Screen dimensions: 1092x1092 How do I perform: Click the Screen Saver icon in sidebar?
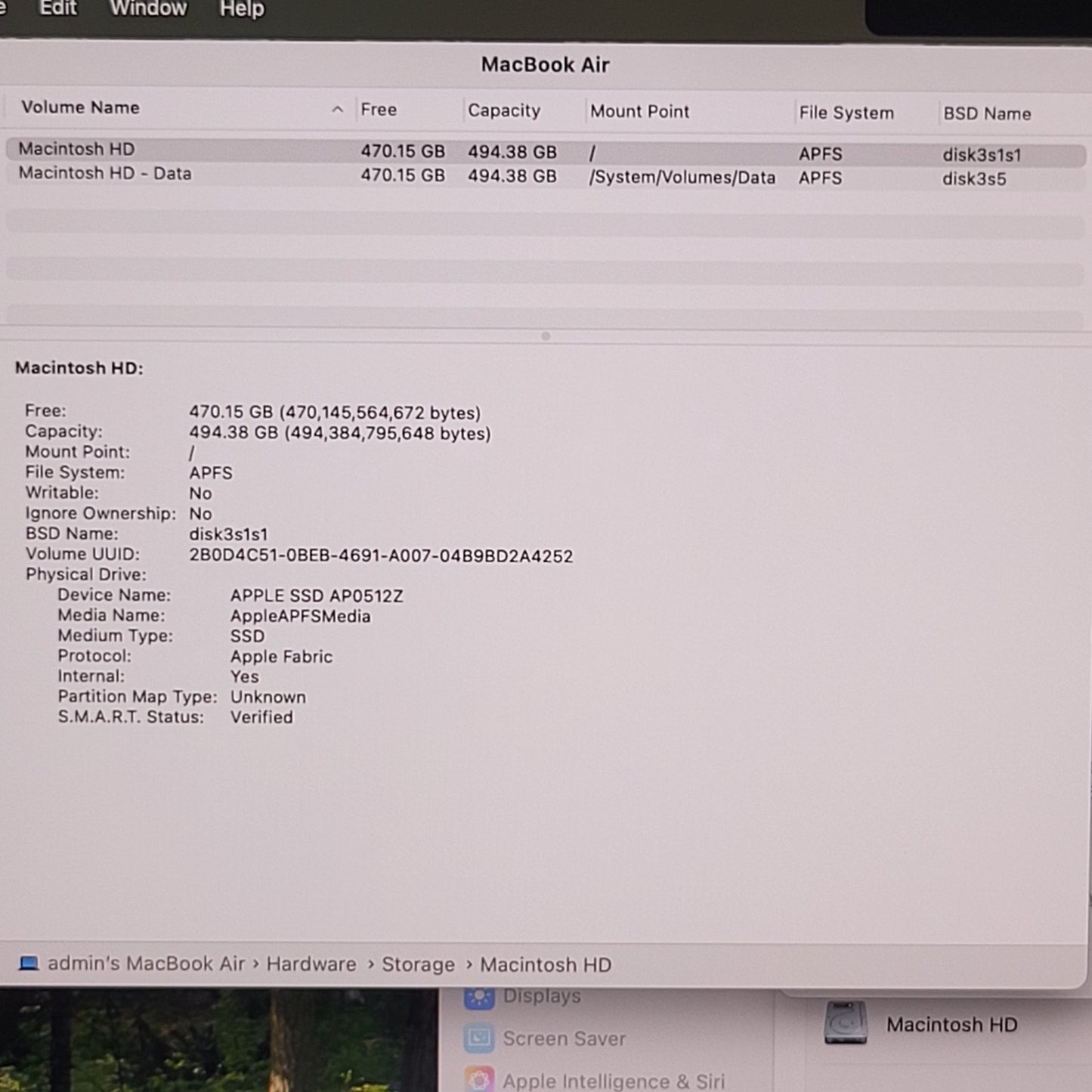pyautogui.click(x=479, y=1039)
